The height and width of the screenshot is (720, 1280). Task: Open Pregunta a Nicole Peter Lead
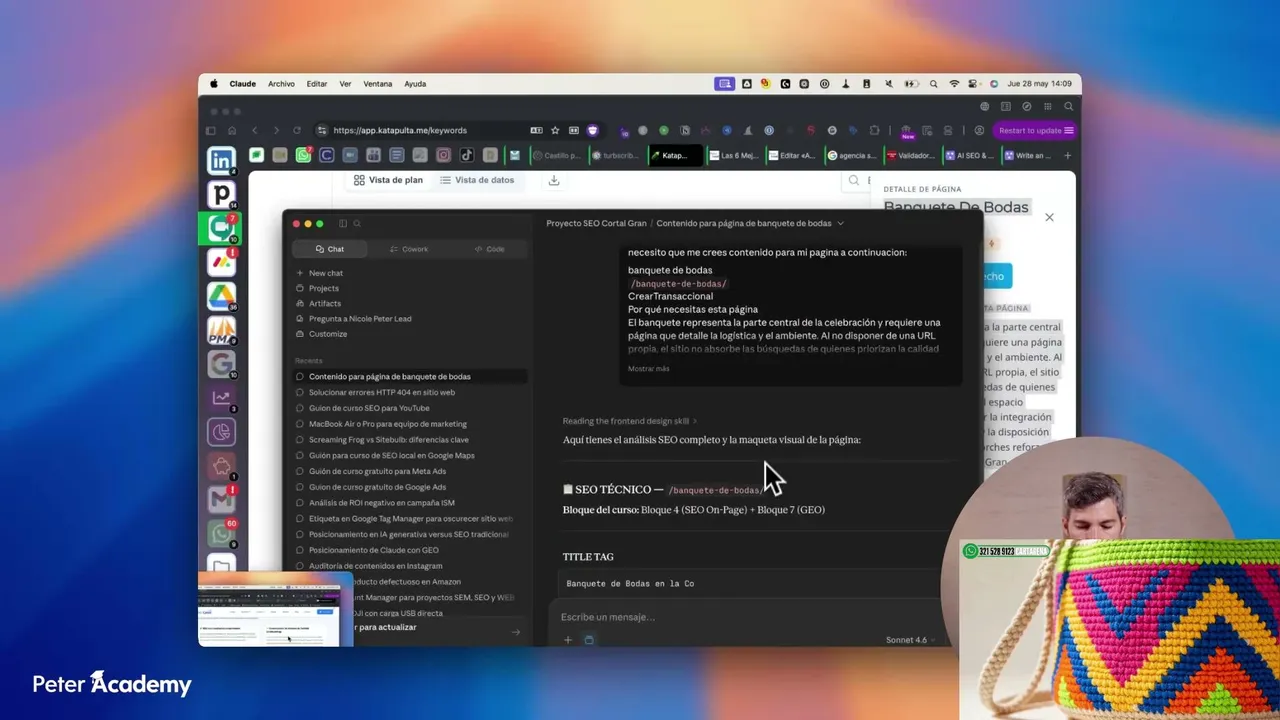point(353,318)
